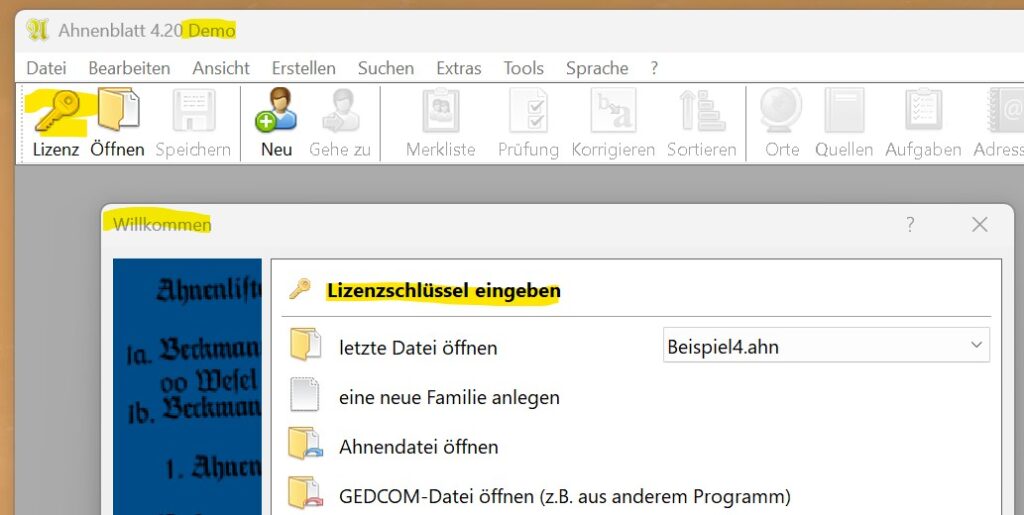1024x515 pixels.
Task: Click the Korrigieren toolbar icon
Action: (613, 110)
